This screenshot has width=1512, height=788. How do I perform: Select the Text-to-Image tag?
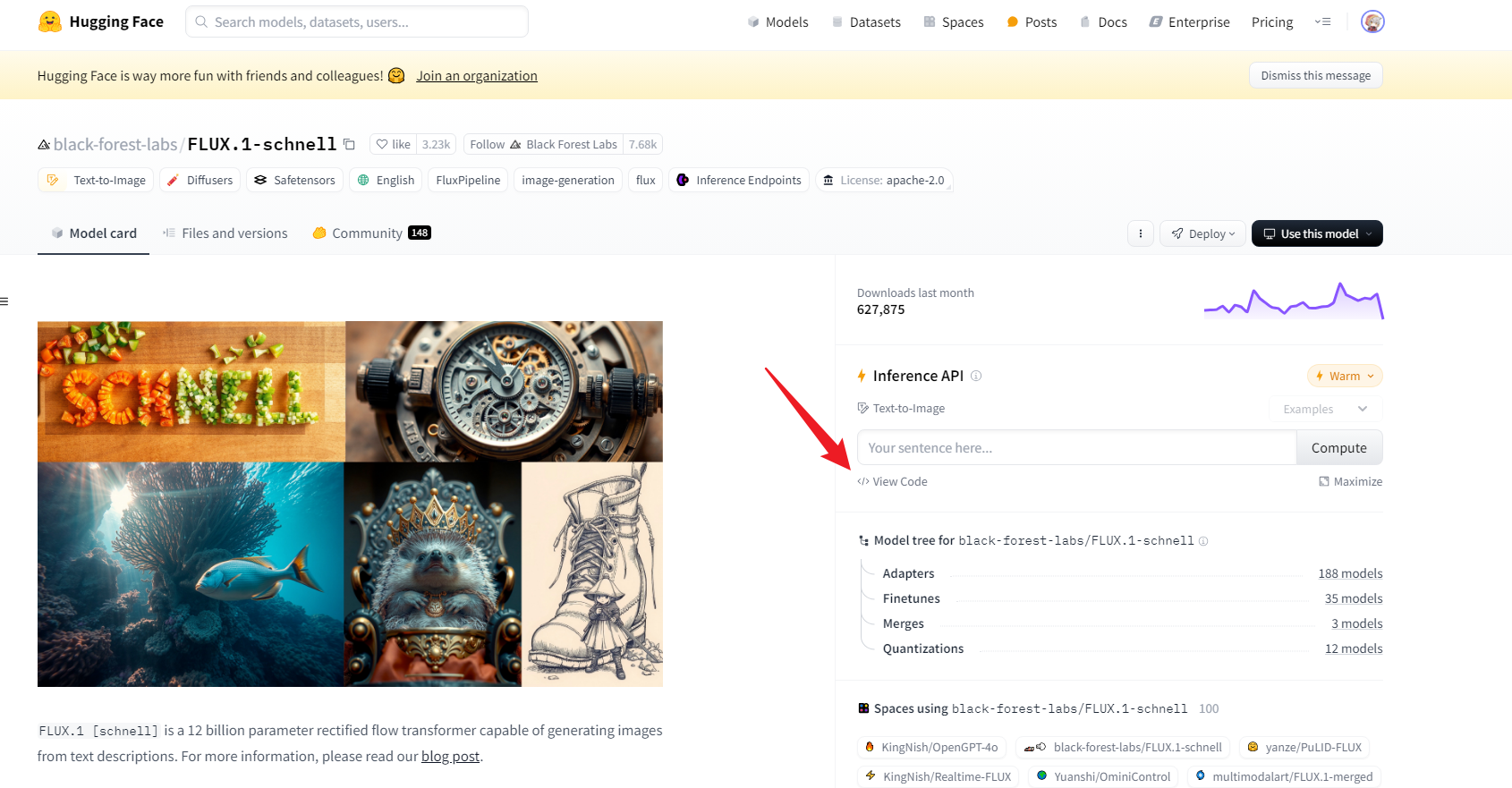coord(96,180)
